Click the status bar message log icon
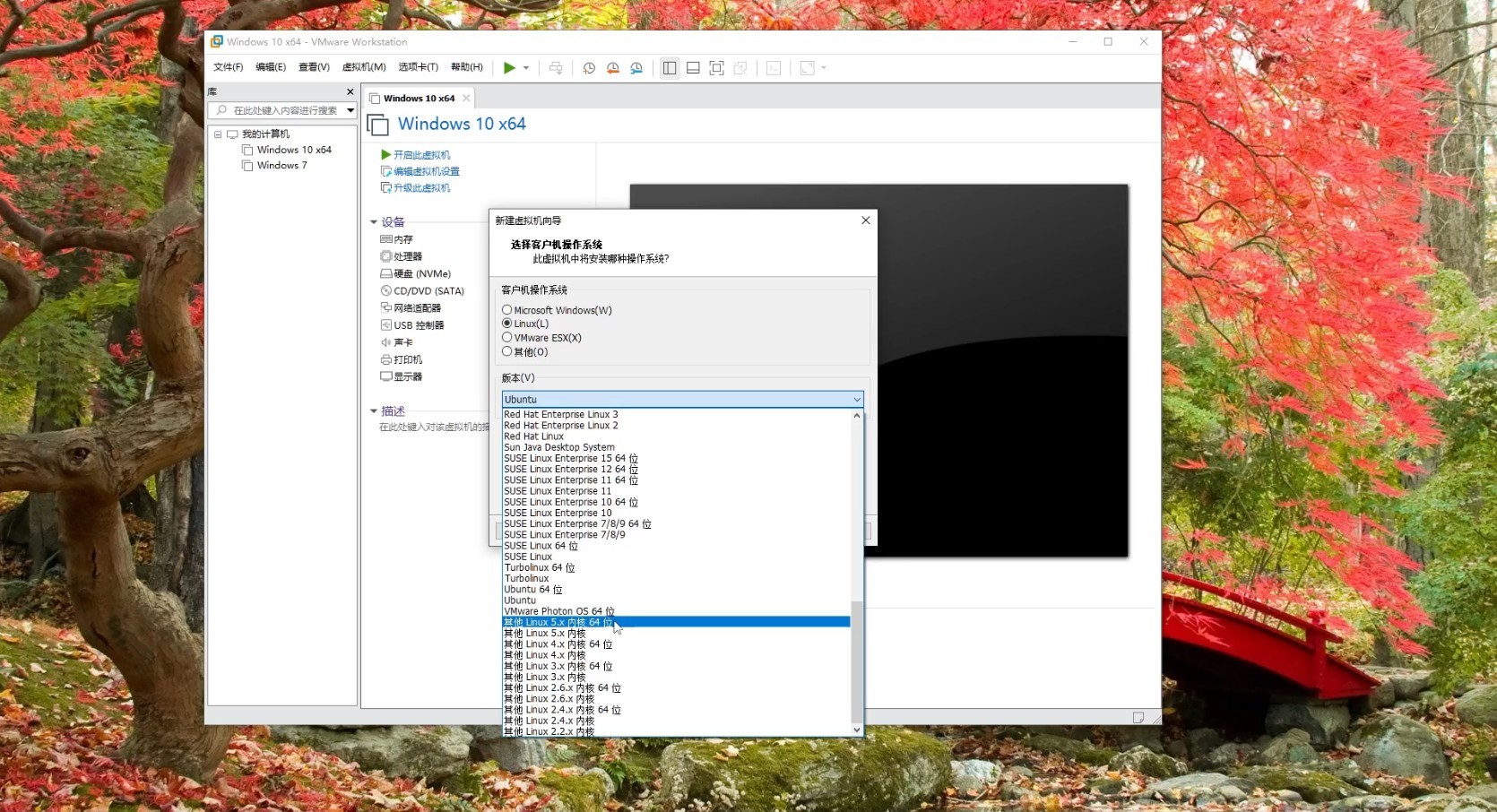 point(1138,717)
